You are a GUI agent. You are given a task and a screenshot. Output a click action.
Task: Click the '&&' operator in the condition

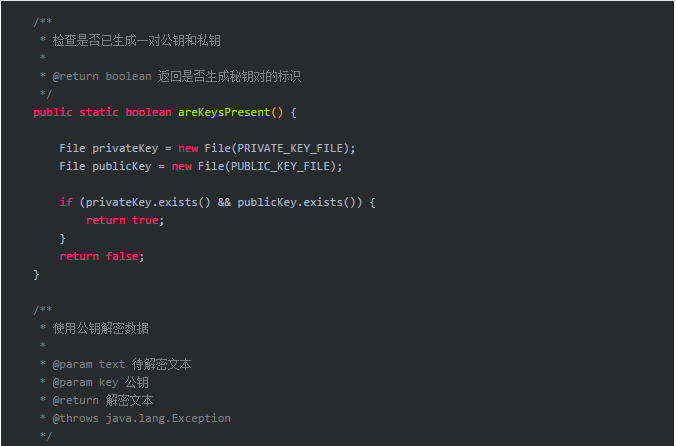tap(224, 203)
